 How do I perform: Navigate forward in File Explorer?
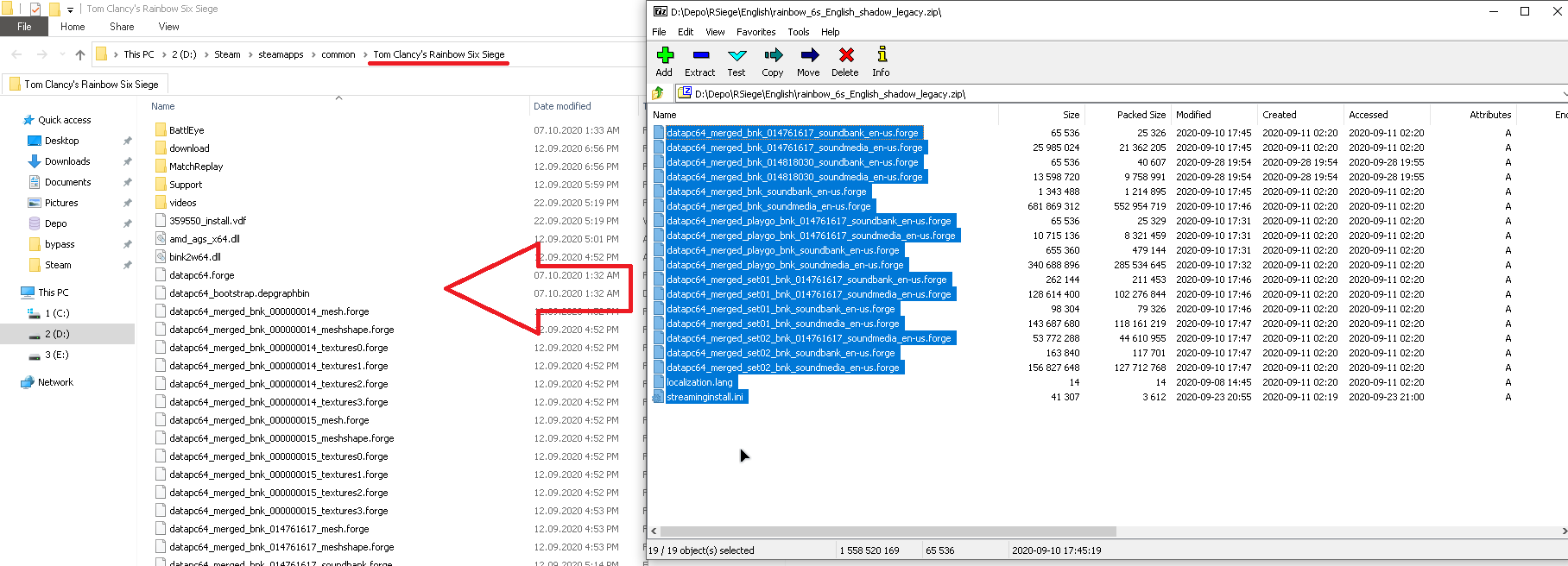click(41, 54)
